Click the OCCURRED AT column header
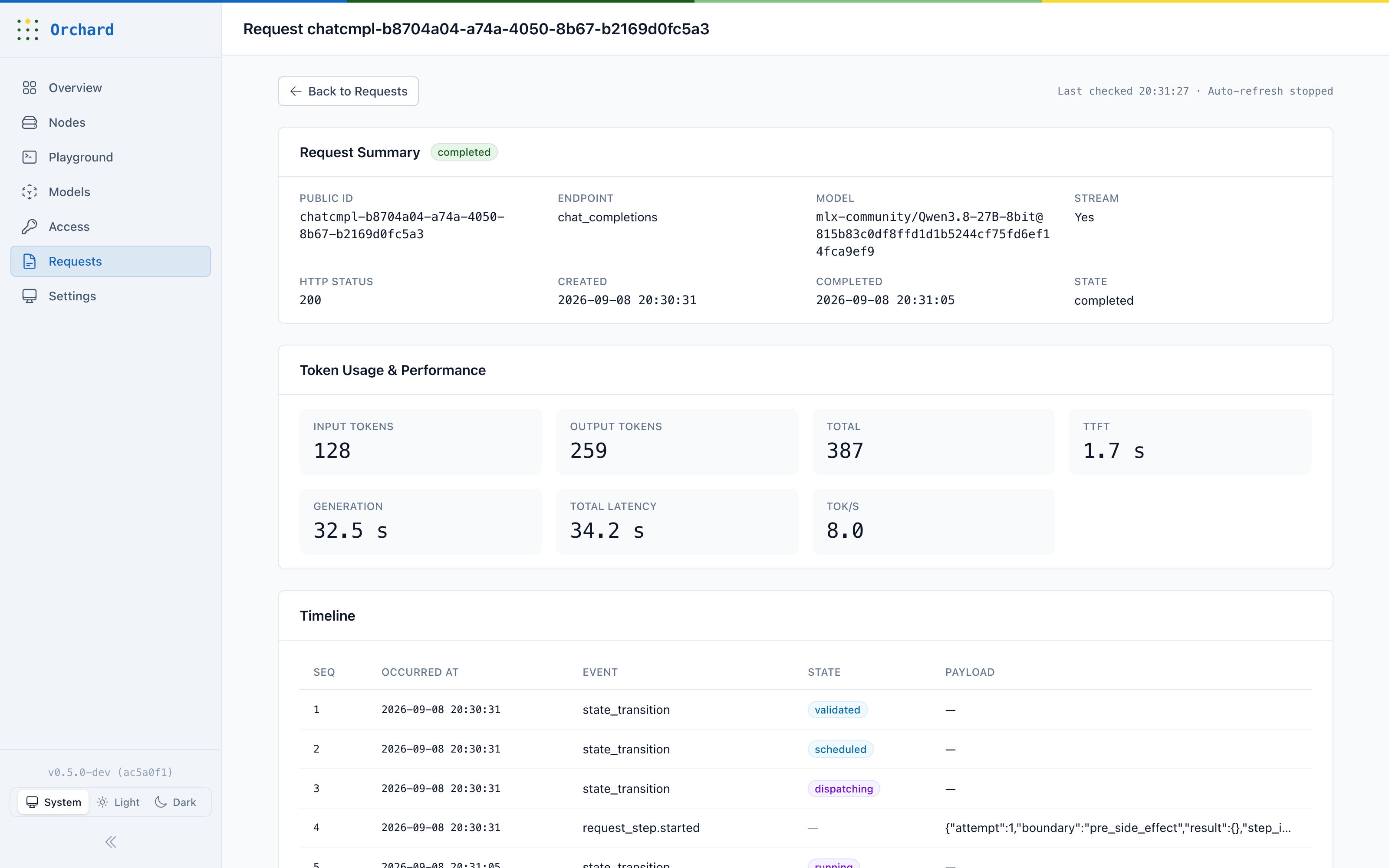The image size is (1389, 868). pyautogui.click(x=420, y=672)
